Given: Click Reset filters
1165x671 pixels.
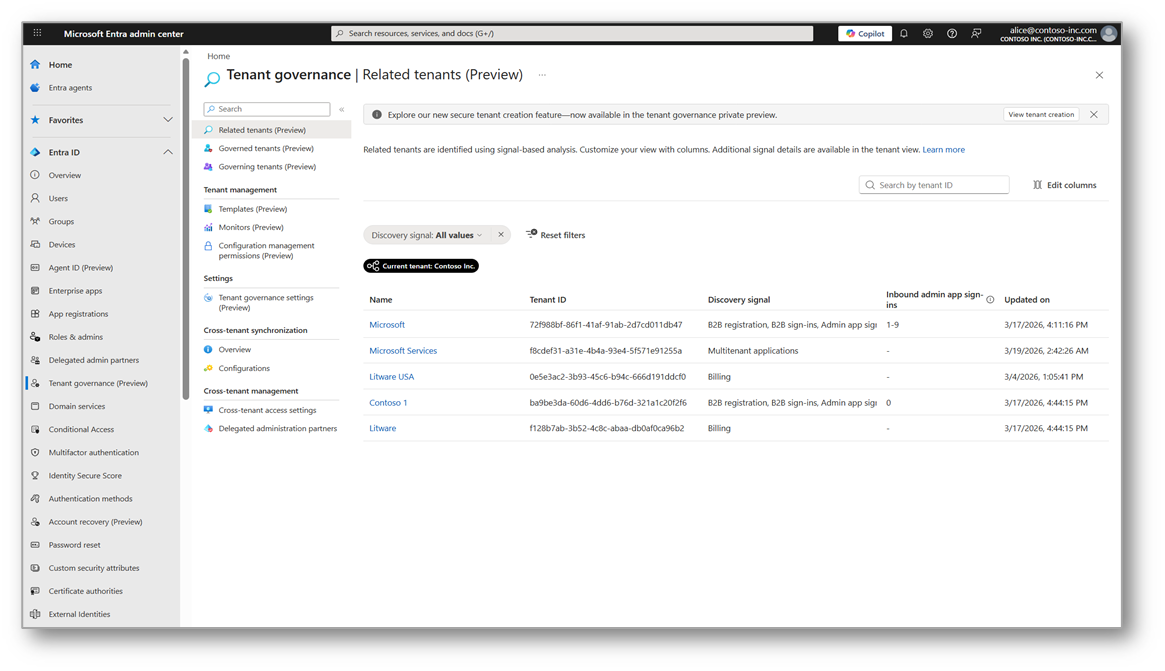Looking at the screenshot, I should pos(556,235).
